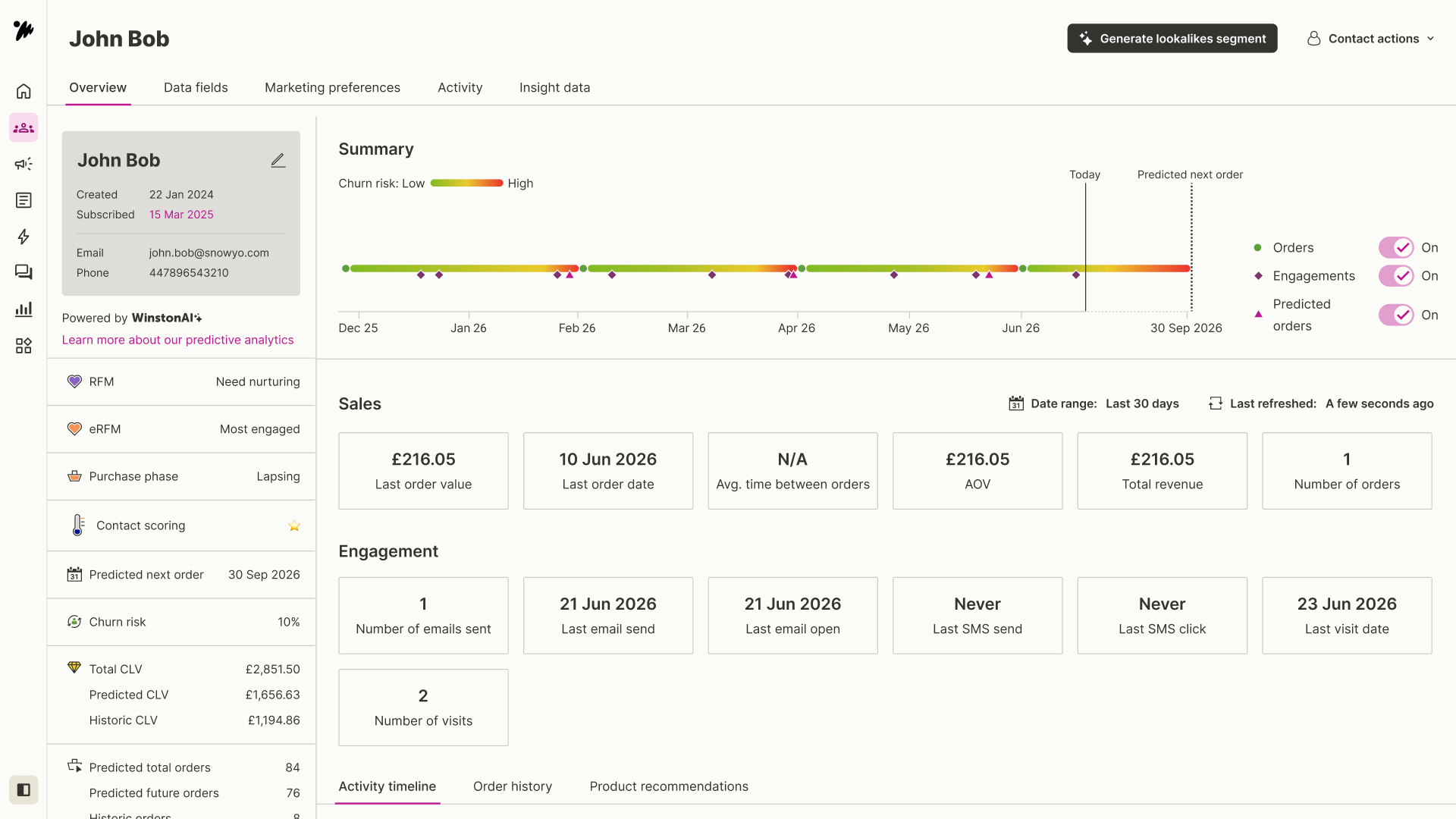The height and width of the screenshot is (819, 1456).
Task: Click the email john.bob@snowyo.com
Action: [x=209, y=253]
